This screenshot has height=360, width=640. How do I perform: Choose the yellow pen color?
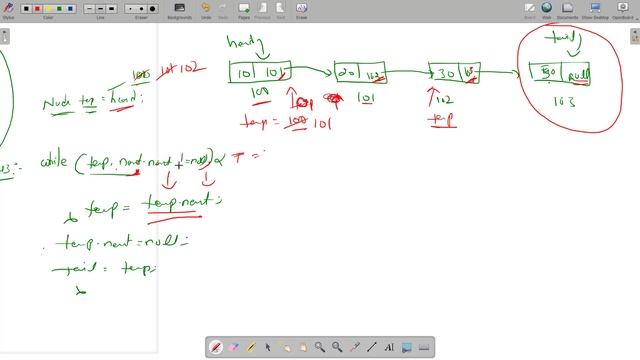click(48, 9)
